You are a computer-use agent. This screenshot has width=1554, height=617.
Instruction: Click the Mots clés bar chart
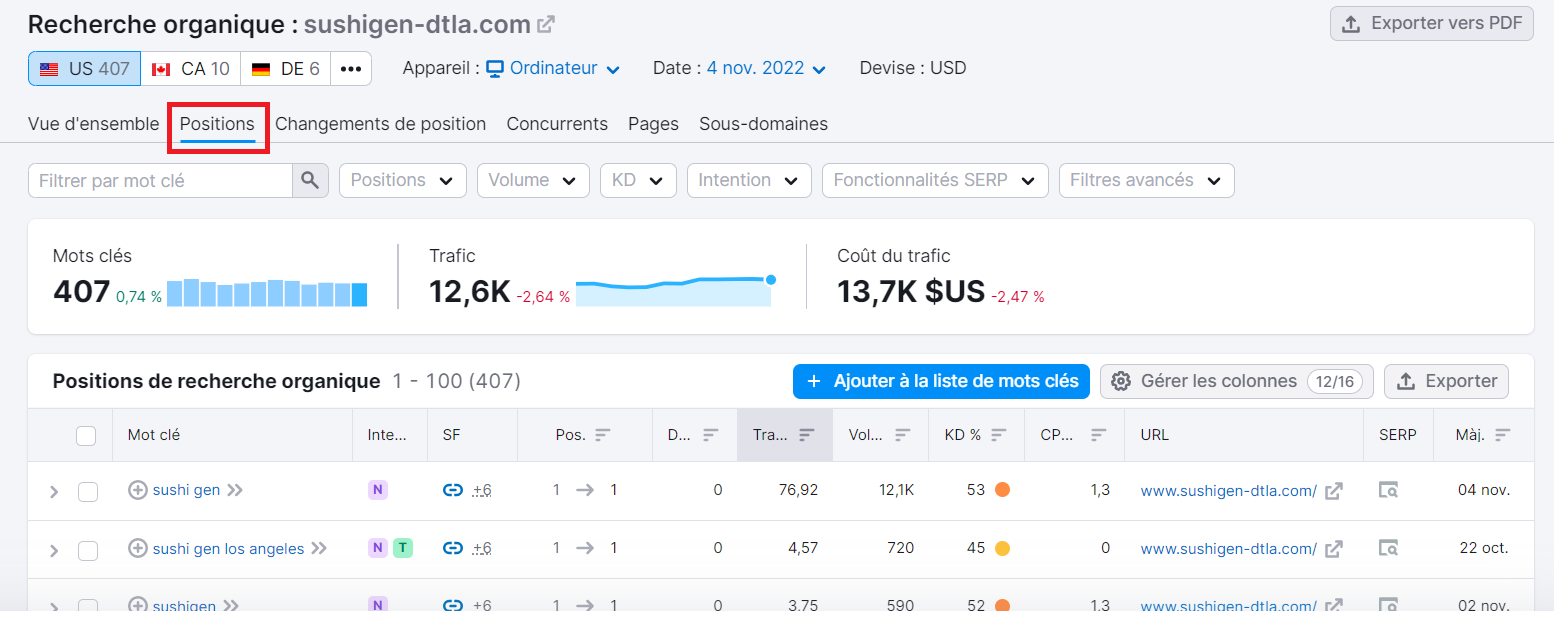[267, 293]
